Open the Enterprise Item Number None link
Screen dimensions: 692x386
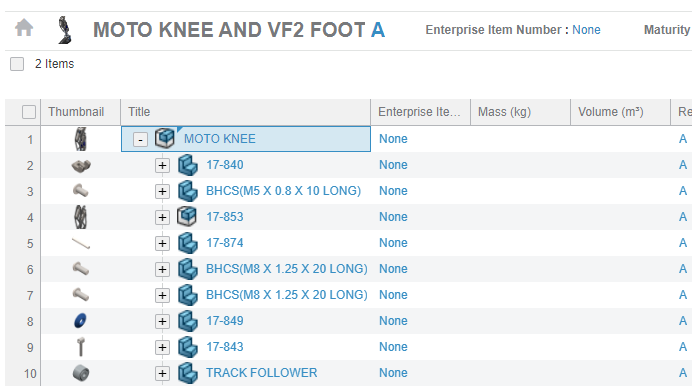pos(586,30)
